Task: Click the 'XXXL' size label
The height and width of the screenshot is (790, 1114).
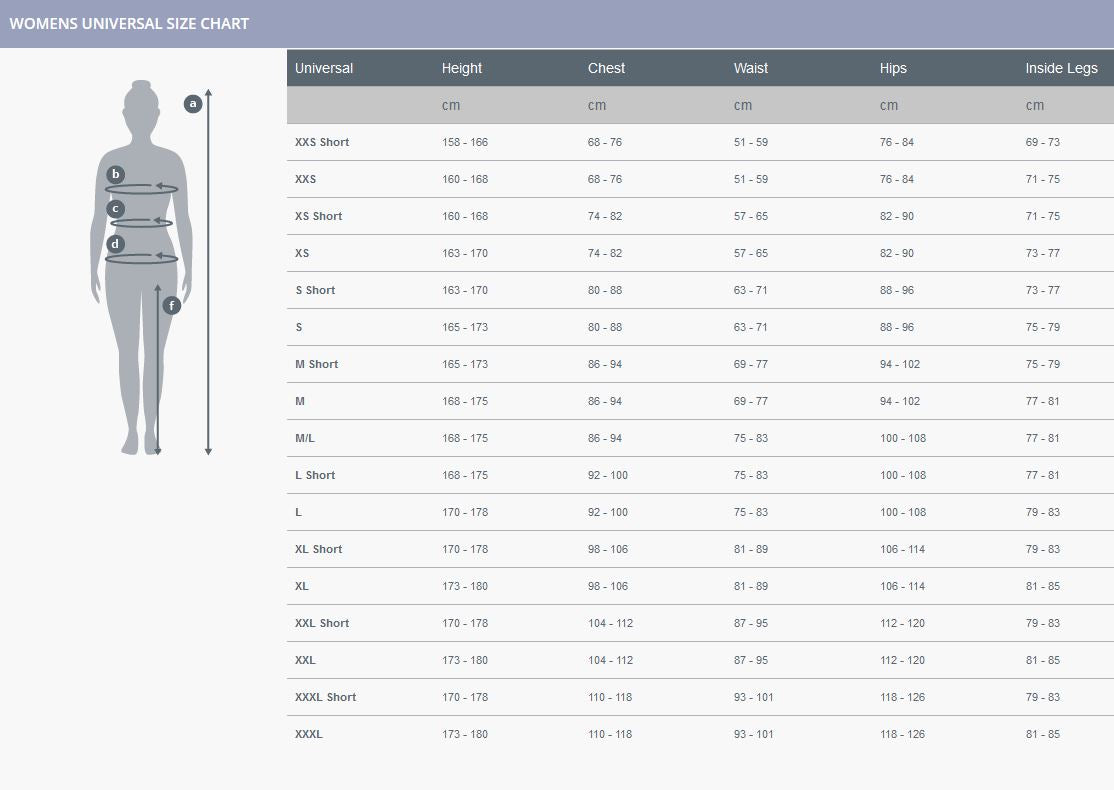Action: coord(308,733)
